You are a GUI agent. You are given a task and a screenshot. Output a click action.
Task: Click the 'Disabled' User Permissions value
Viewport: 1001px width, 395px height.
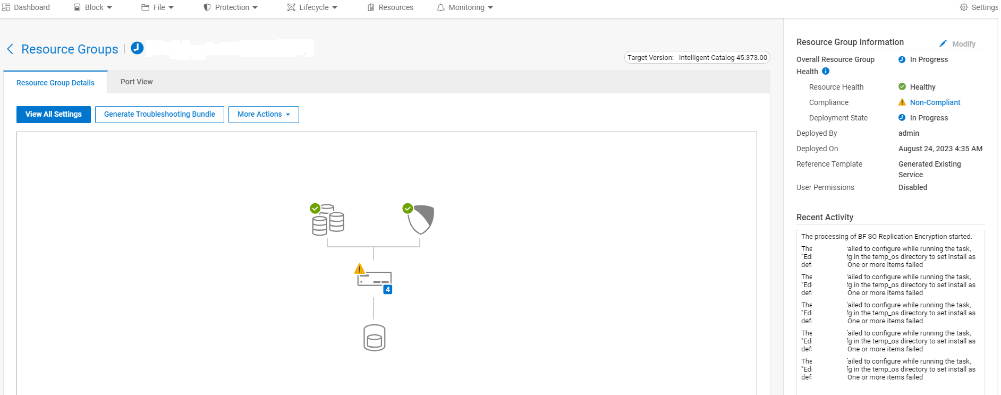coord(913,188)
